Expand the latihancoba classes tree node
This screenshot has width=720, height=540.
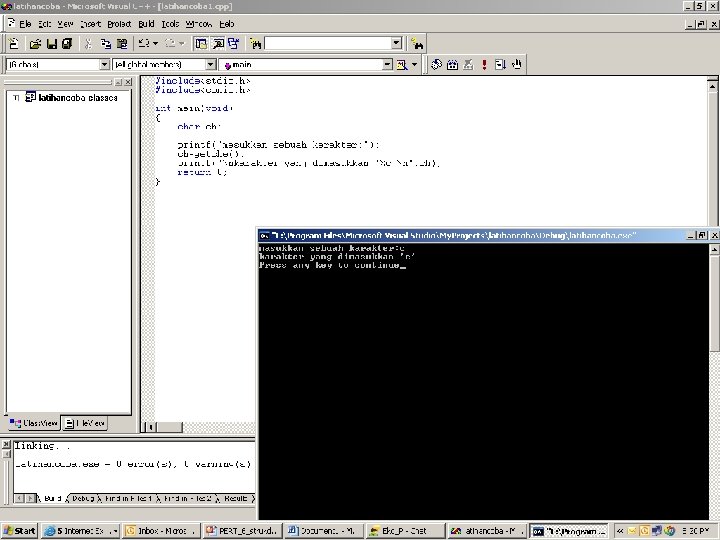[16, 98]
